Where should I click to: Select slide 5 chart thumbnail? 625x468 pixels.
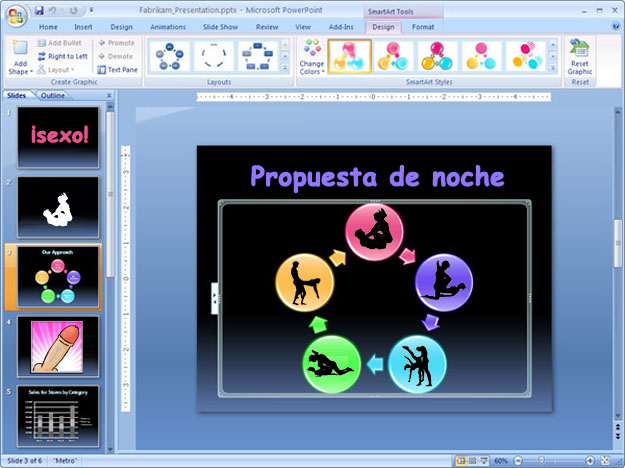pos(58,416)
